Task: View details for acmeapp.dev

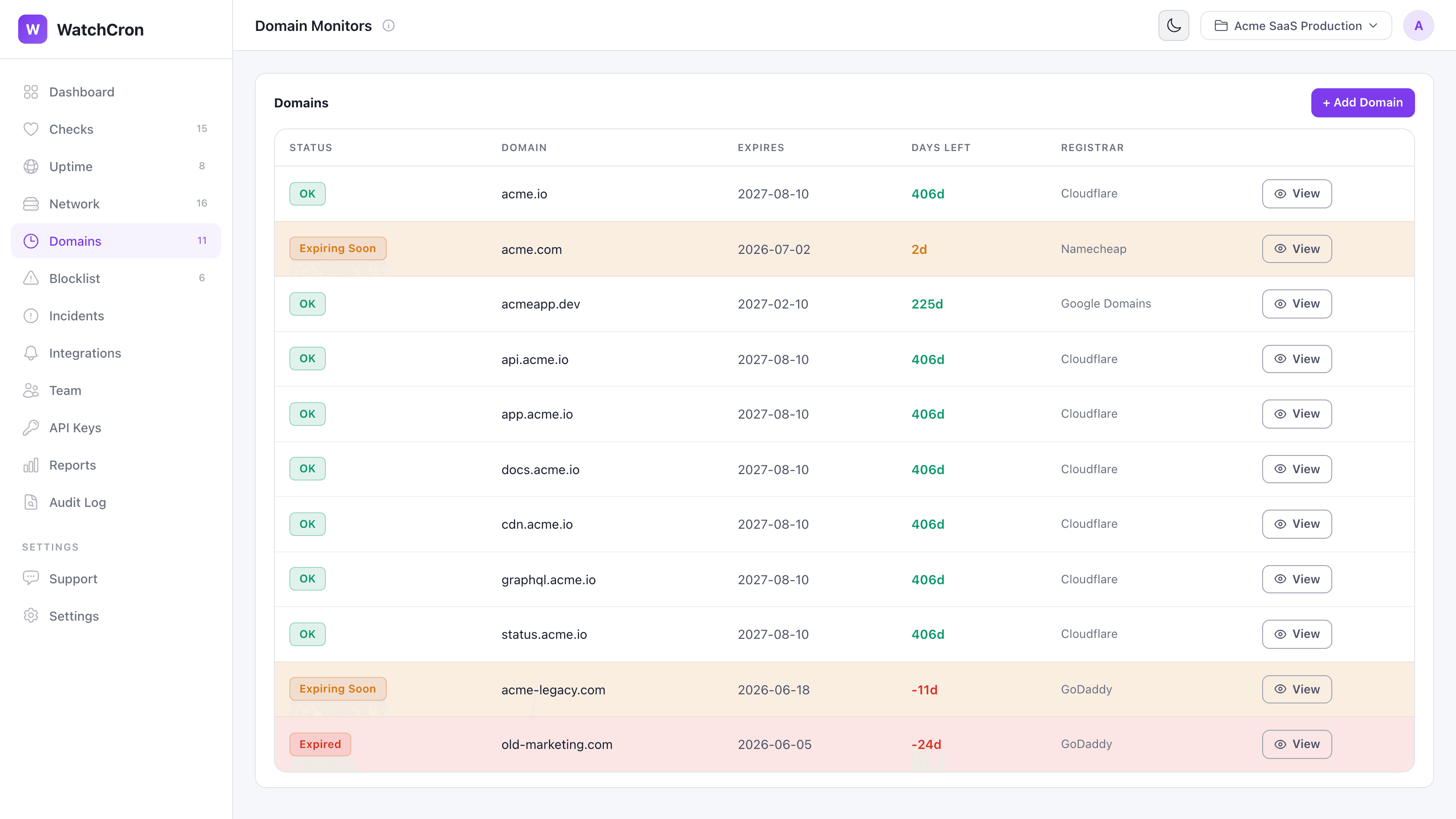Action: tap(1297, 304)
